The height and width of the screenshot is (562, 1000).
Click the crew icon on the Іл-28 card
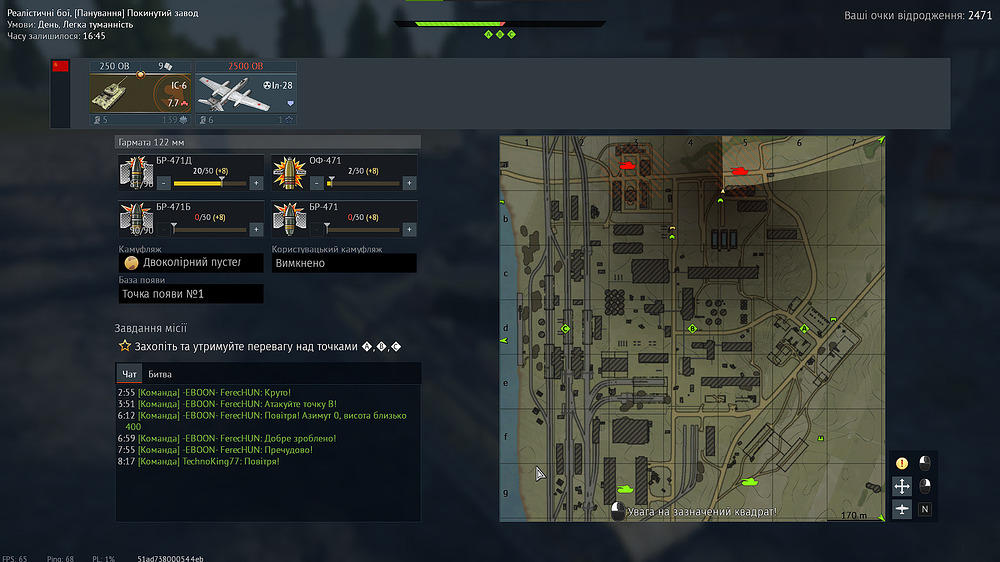click(203, 120)
